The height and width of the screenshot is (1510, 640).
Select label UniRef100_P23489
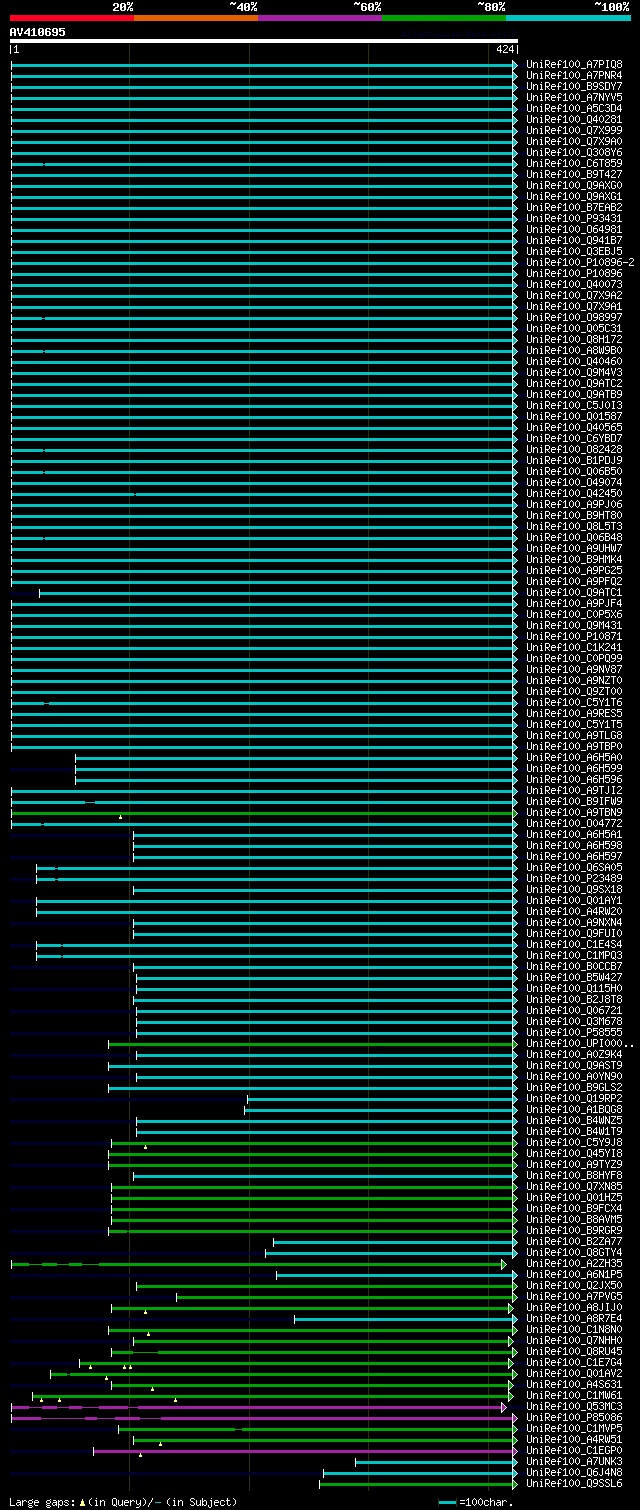pyautogui.click(x=574, y=878)
